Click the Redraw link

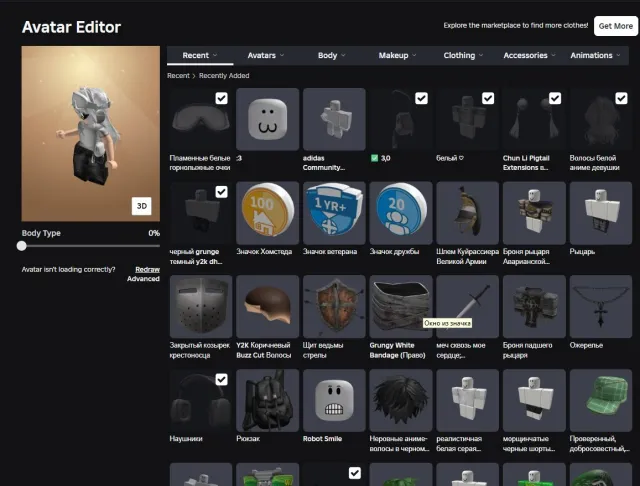[147, 270]
